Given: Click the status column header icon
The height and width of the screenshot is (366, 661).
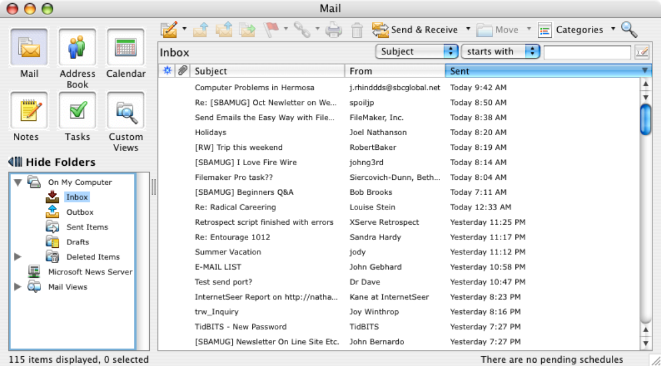Looking at the screenshot, I should 167,71.
